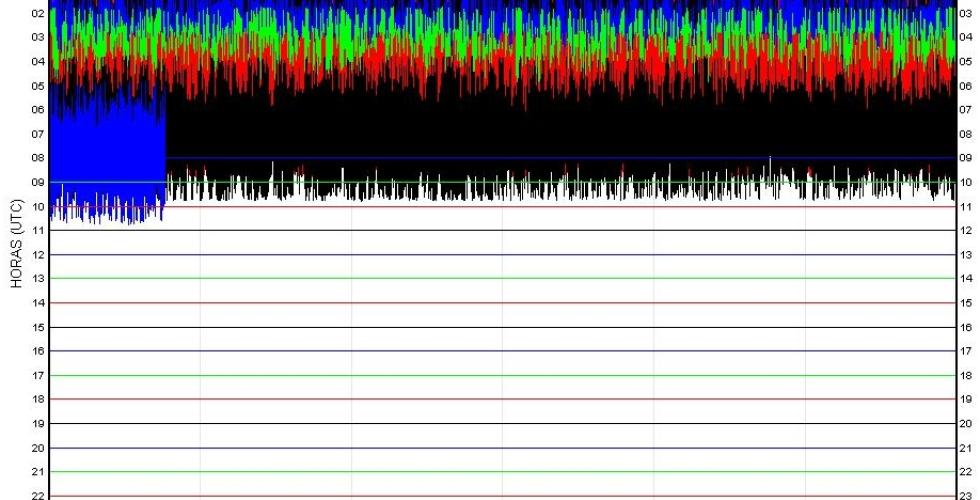Image resolution: width=980 pixels, height=500 pixels.
Task: Pick hour label "17" on the left axis
Action: click(38, 376)
